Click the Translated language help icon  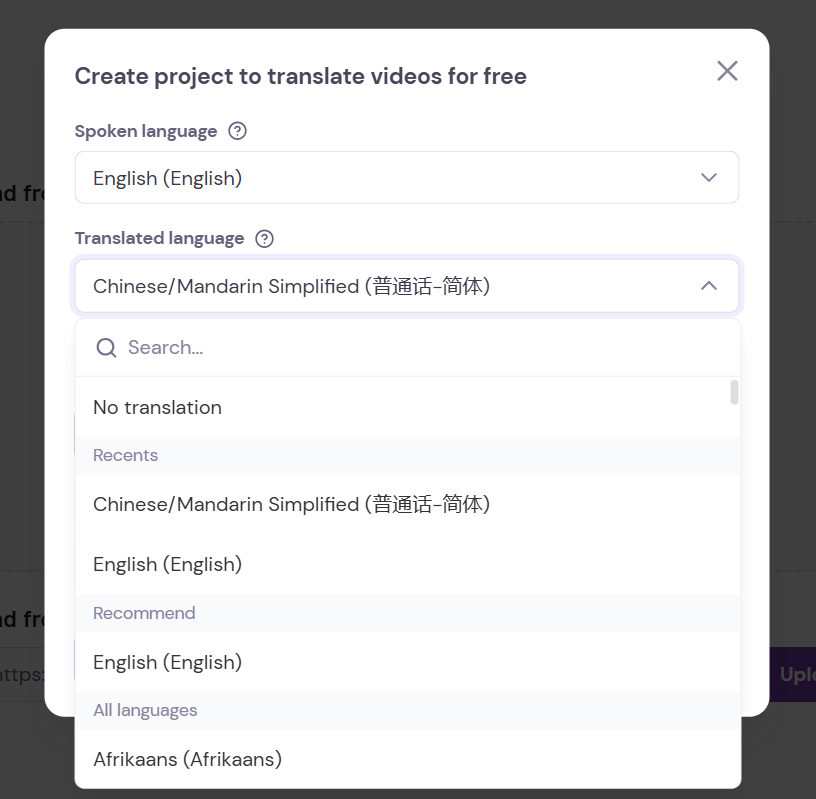(264, 238)
